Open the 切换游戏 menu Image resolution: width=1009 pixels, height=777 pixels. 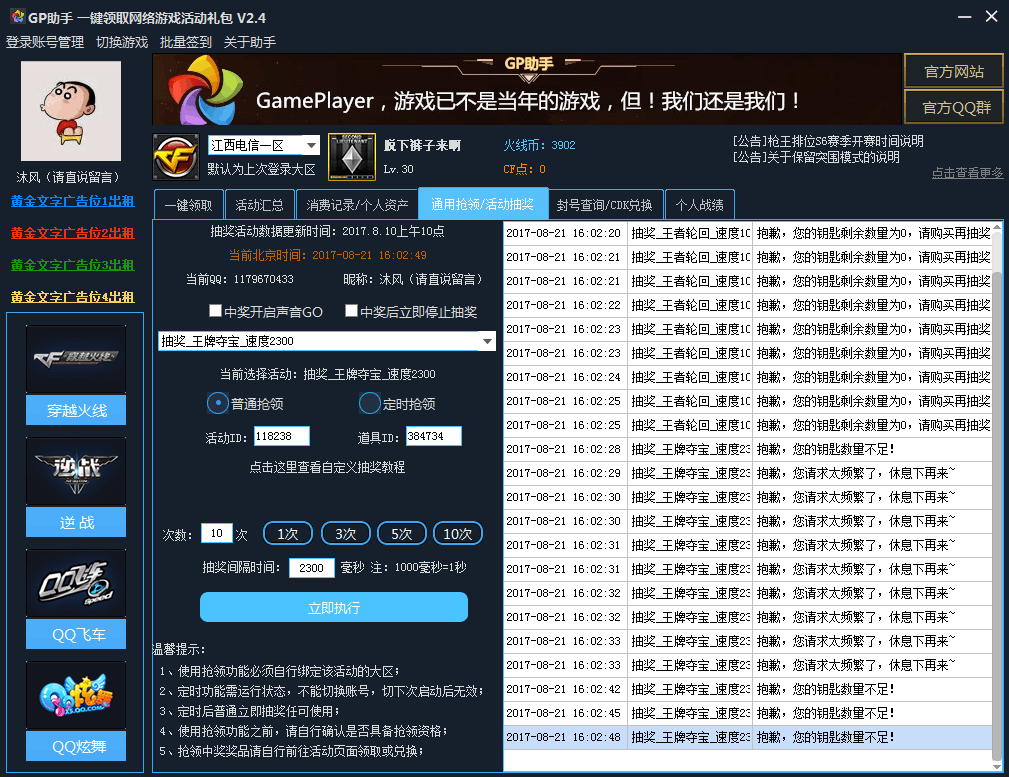[122, 42]
